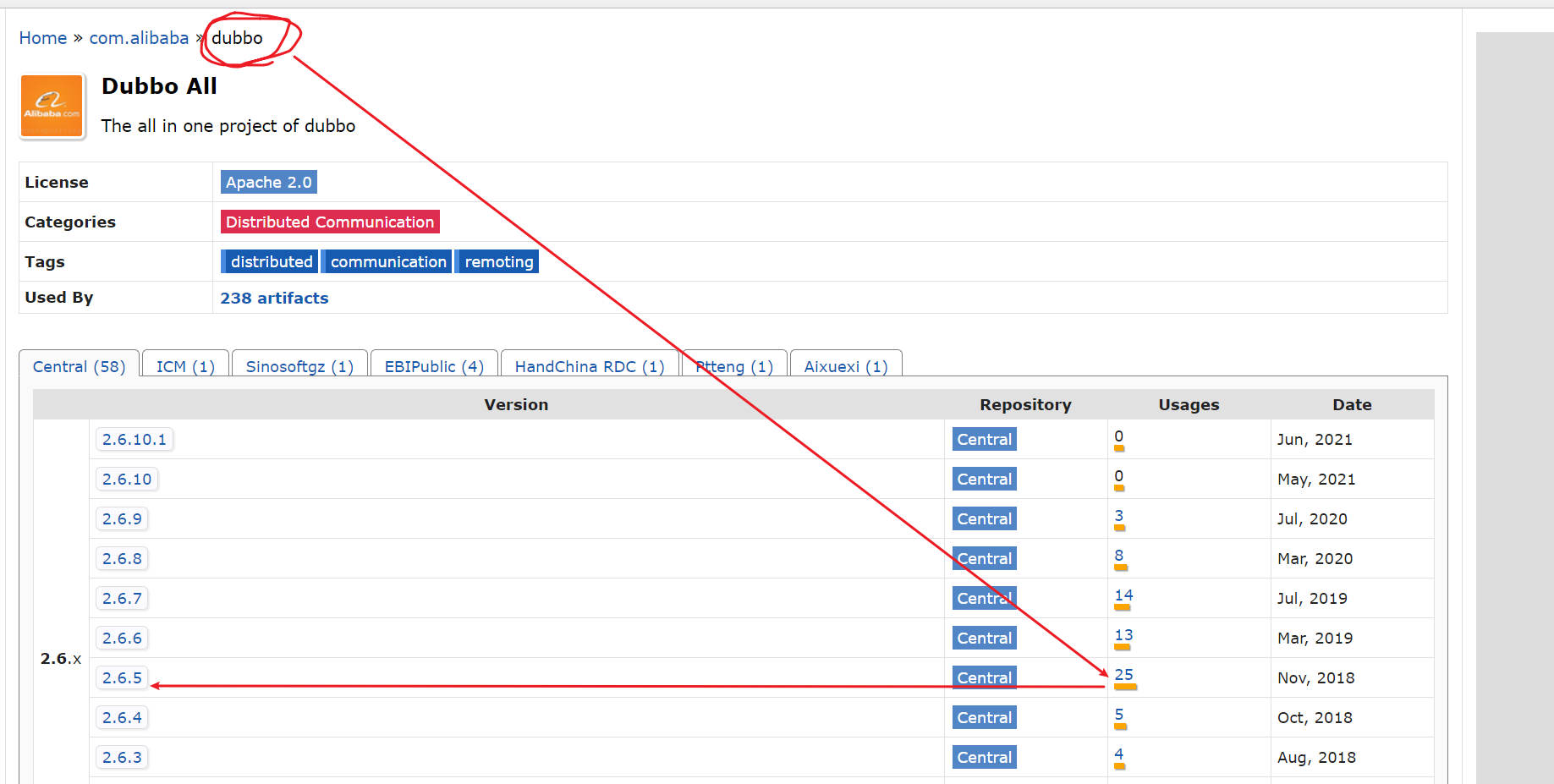Image resolution: width=1554 pixels, height=784 pixels.
Task: Open the com.alibaba breadcrumb link
Action: 140,38
